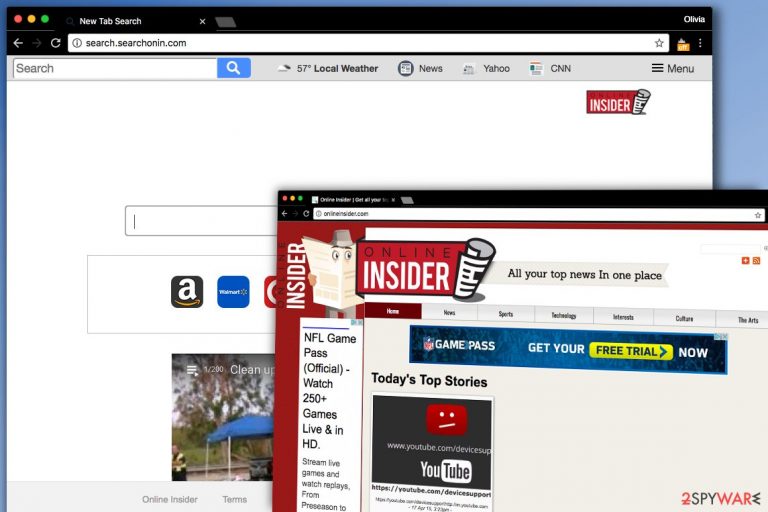Open the Sports tab on Online Insider
768x512 pixels.
[506, 314]
